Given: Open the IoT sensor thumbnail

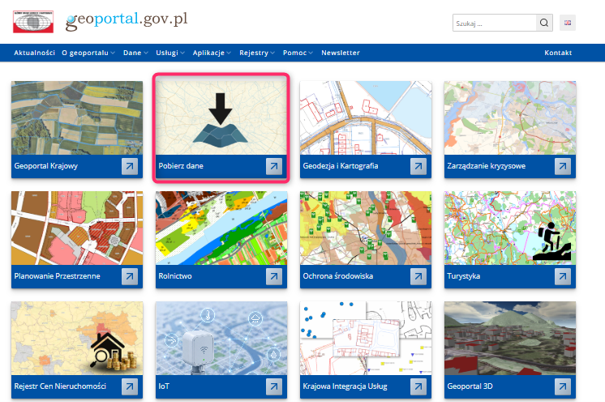Looking at the screenshot, I should click(221, 338).
